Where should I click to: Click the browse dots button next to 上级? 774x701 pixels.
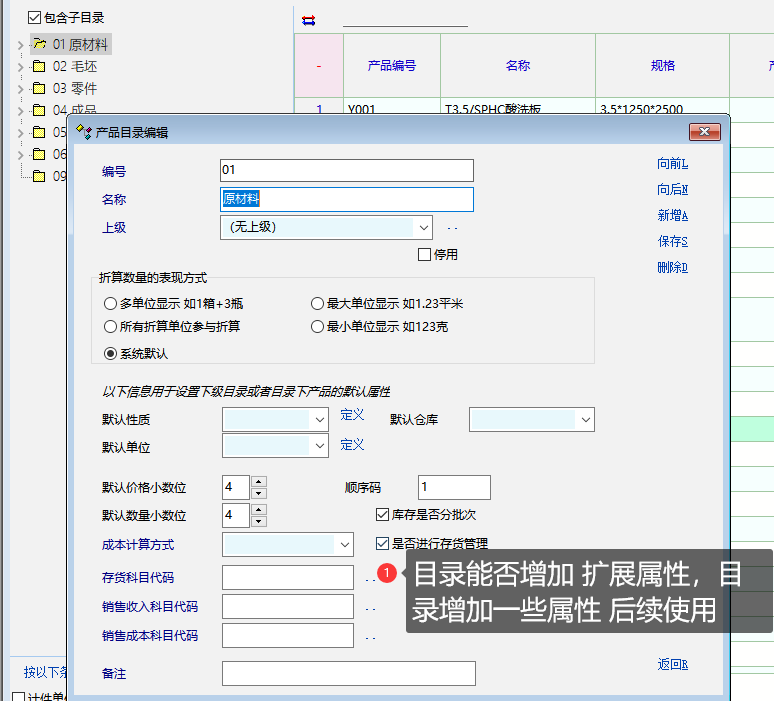pos(452,228)
